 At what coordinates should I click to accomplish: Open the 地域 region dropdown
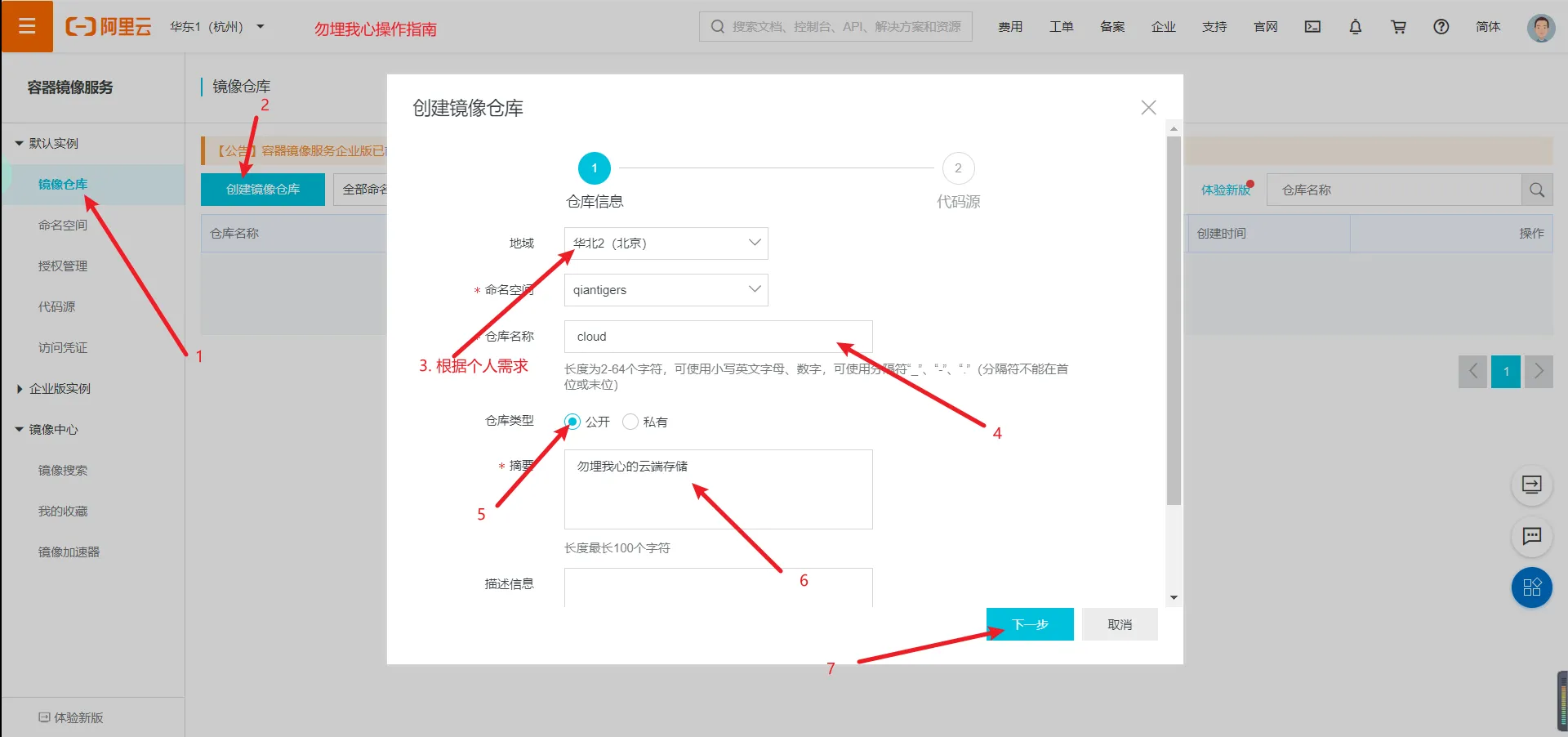tap(666, 243)
